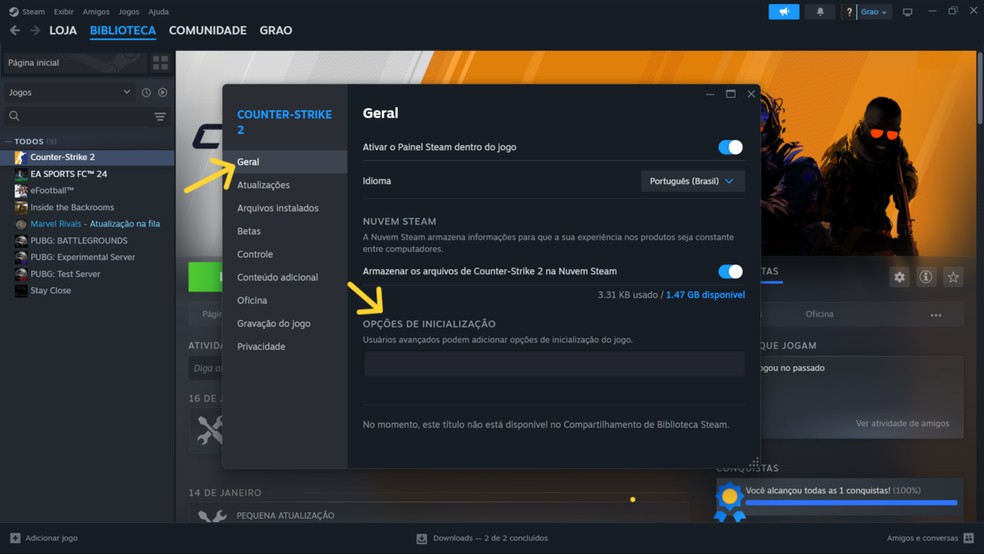Click the Downloads icon in bottom bar

pos(422,538)
